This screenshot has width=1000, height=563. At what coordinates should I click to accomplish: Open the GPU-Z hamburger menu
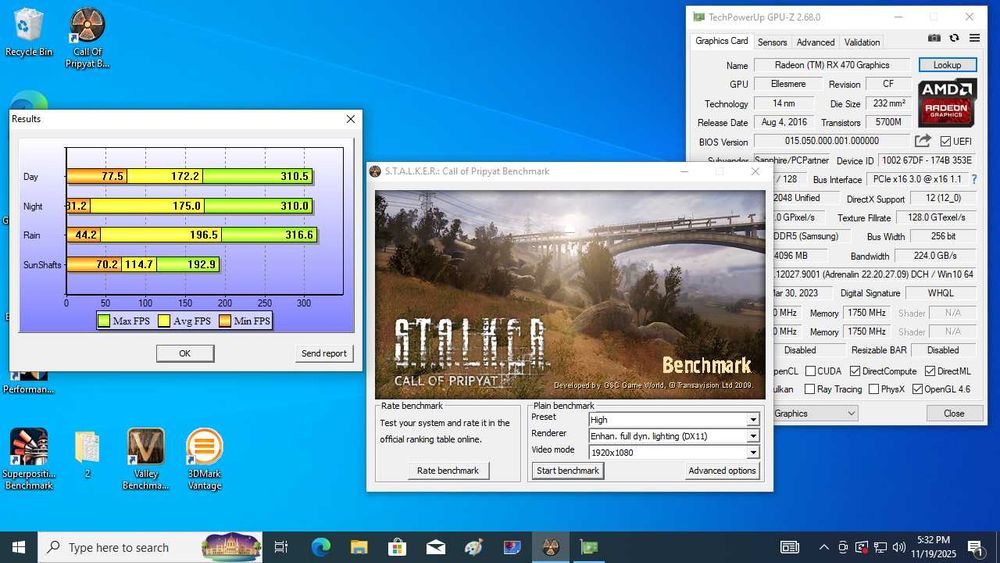(974, 38)
